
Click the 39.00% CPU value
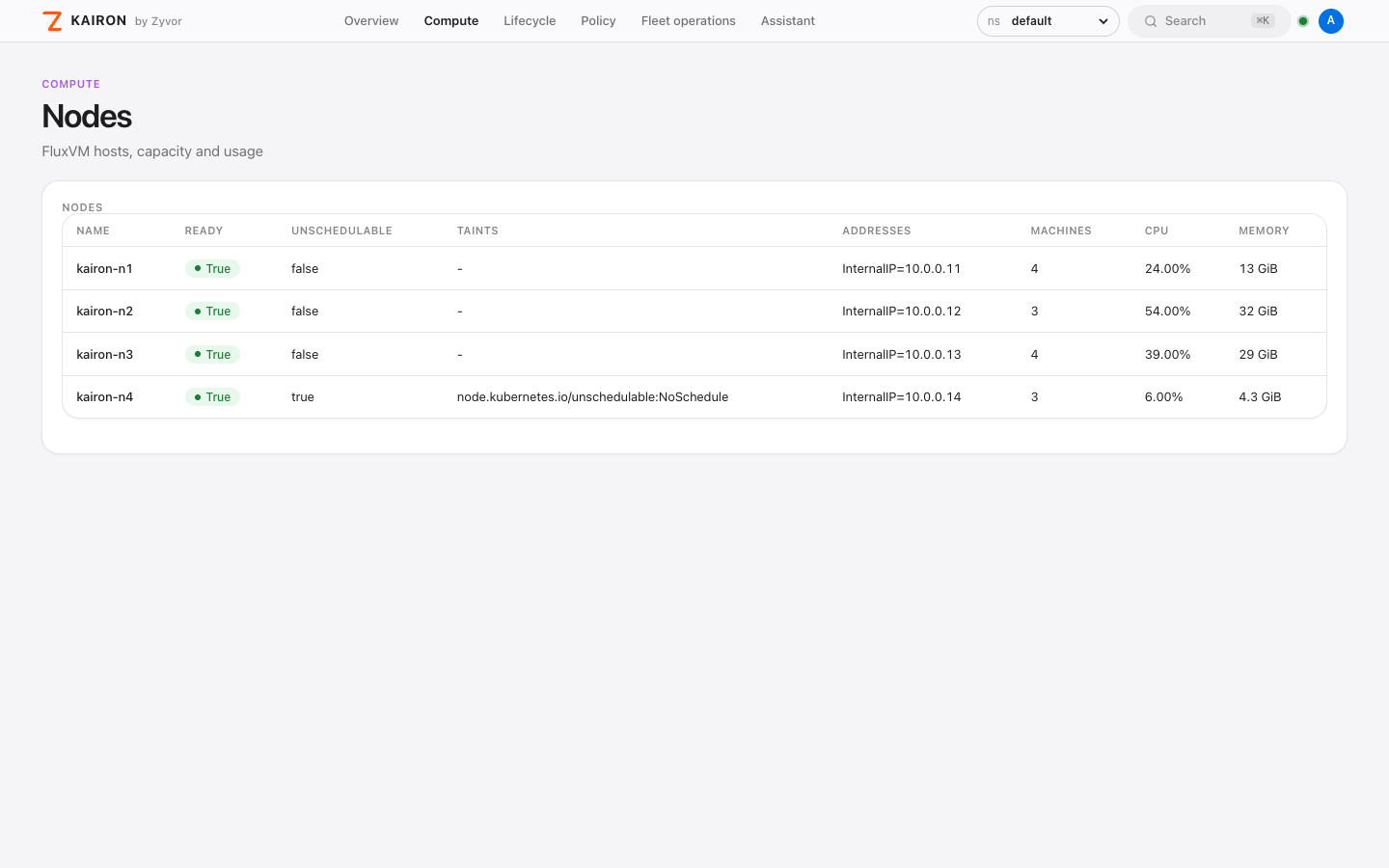(x=1167, y=354)
